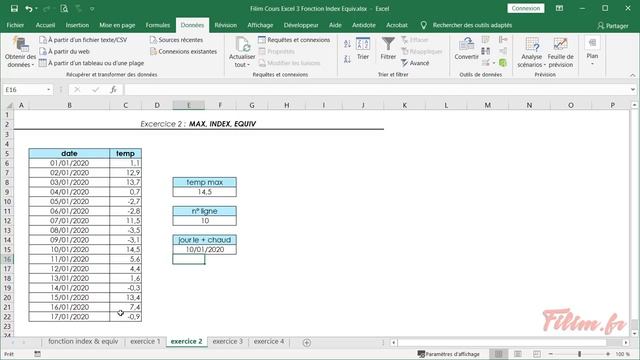Viewport: 640px width, 360px height.
Task: Select cell showing date 10/01/2020 under jour le + chaud
Action: coord(204,249)
